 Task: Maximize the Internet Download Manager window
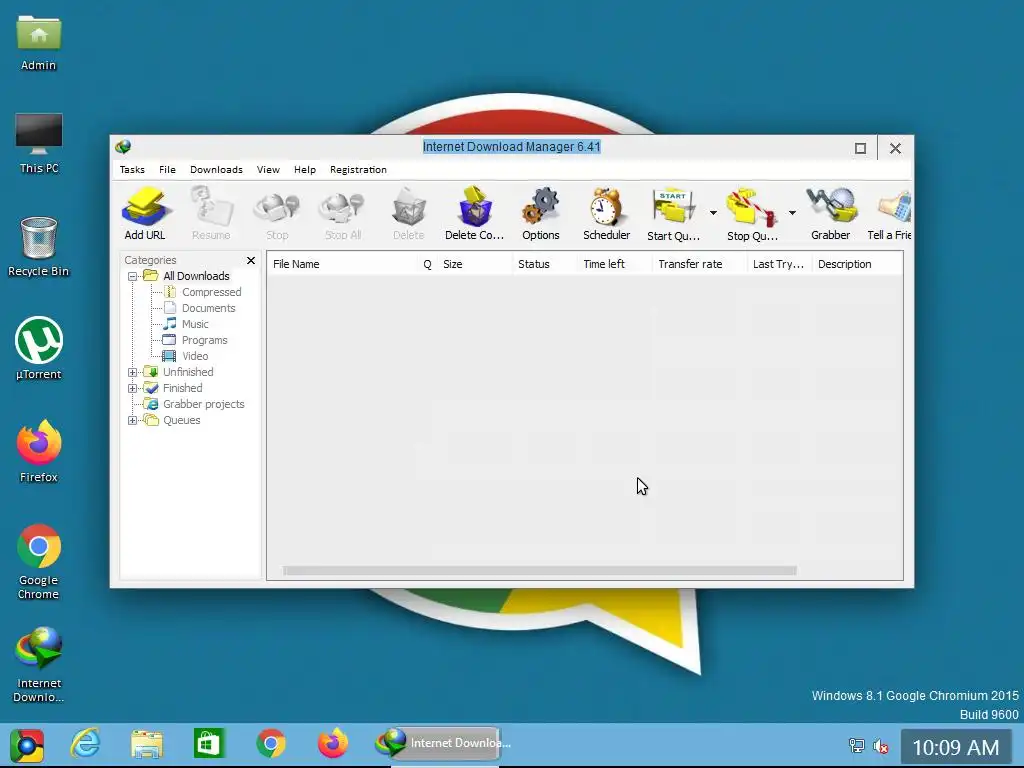point(860,148)
